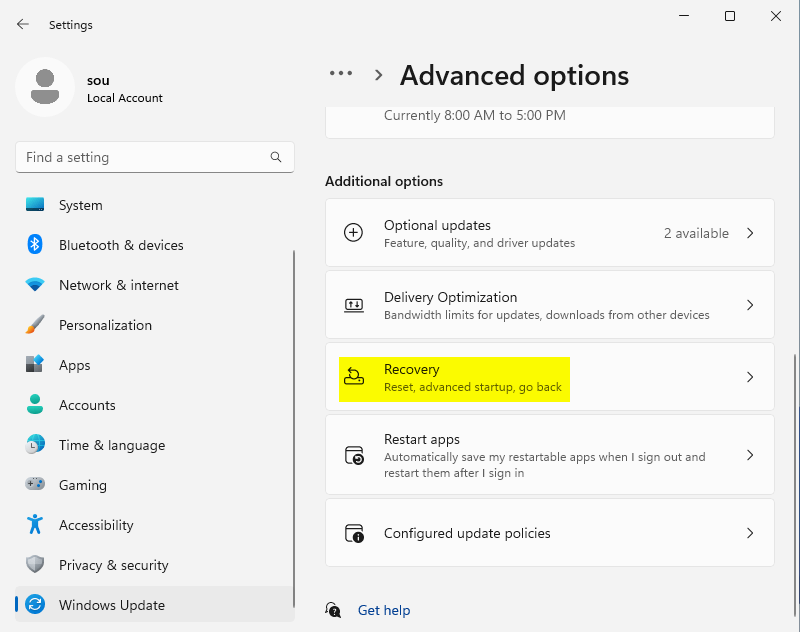This screenshot has height=632, width=800.
Task: Click 'Currently 8:00 AM to 5:00 PM' text
Action: click(x=474, y=115)
